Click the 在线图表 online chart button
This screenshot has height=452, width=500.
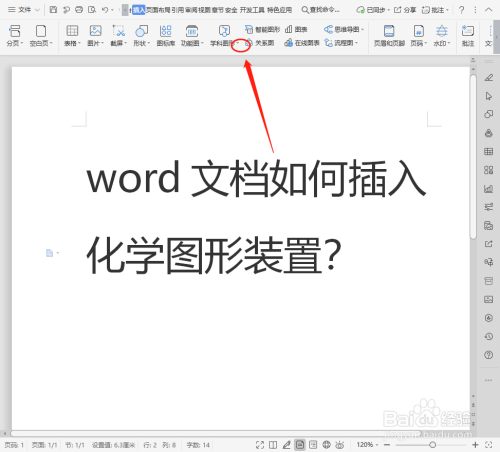pos(302,43)
